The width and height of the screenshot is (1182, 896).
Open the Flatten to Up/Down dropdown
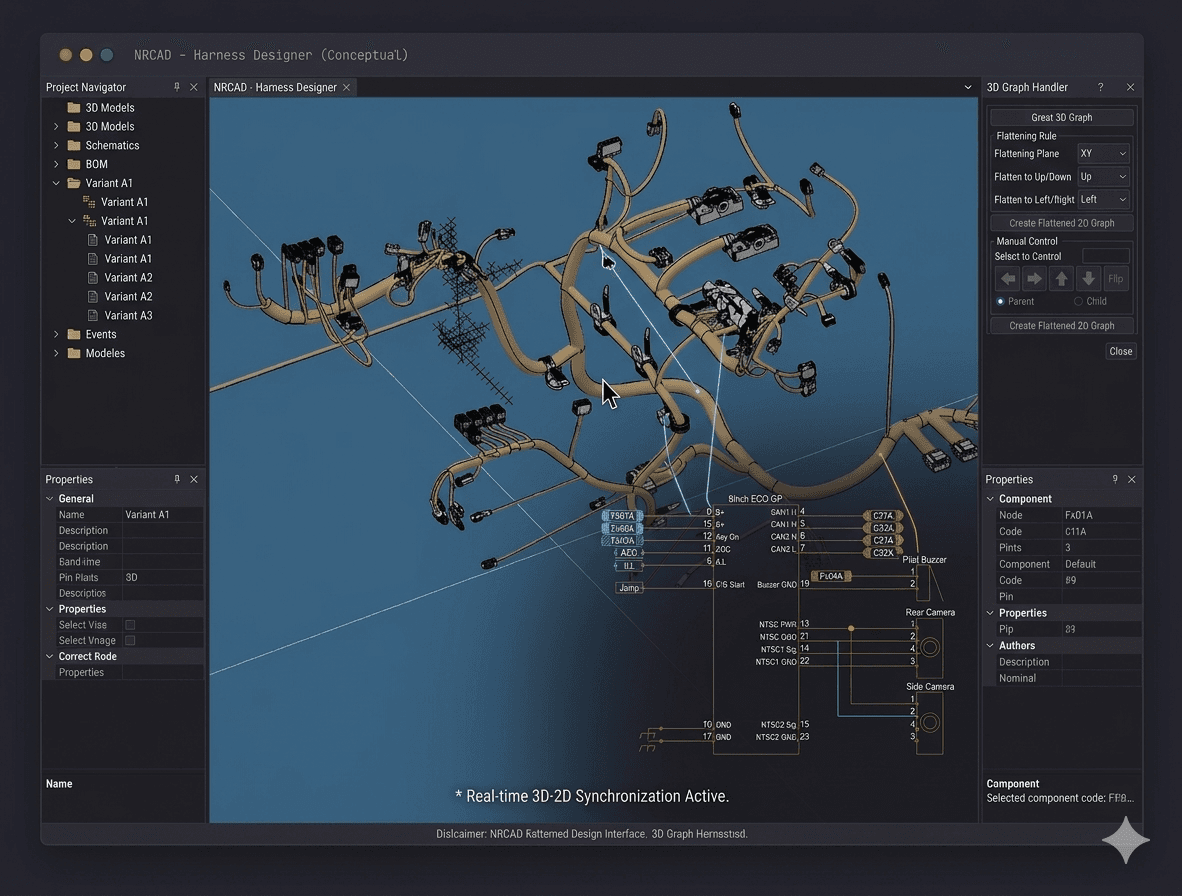(x=1103, y=177)
